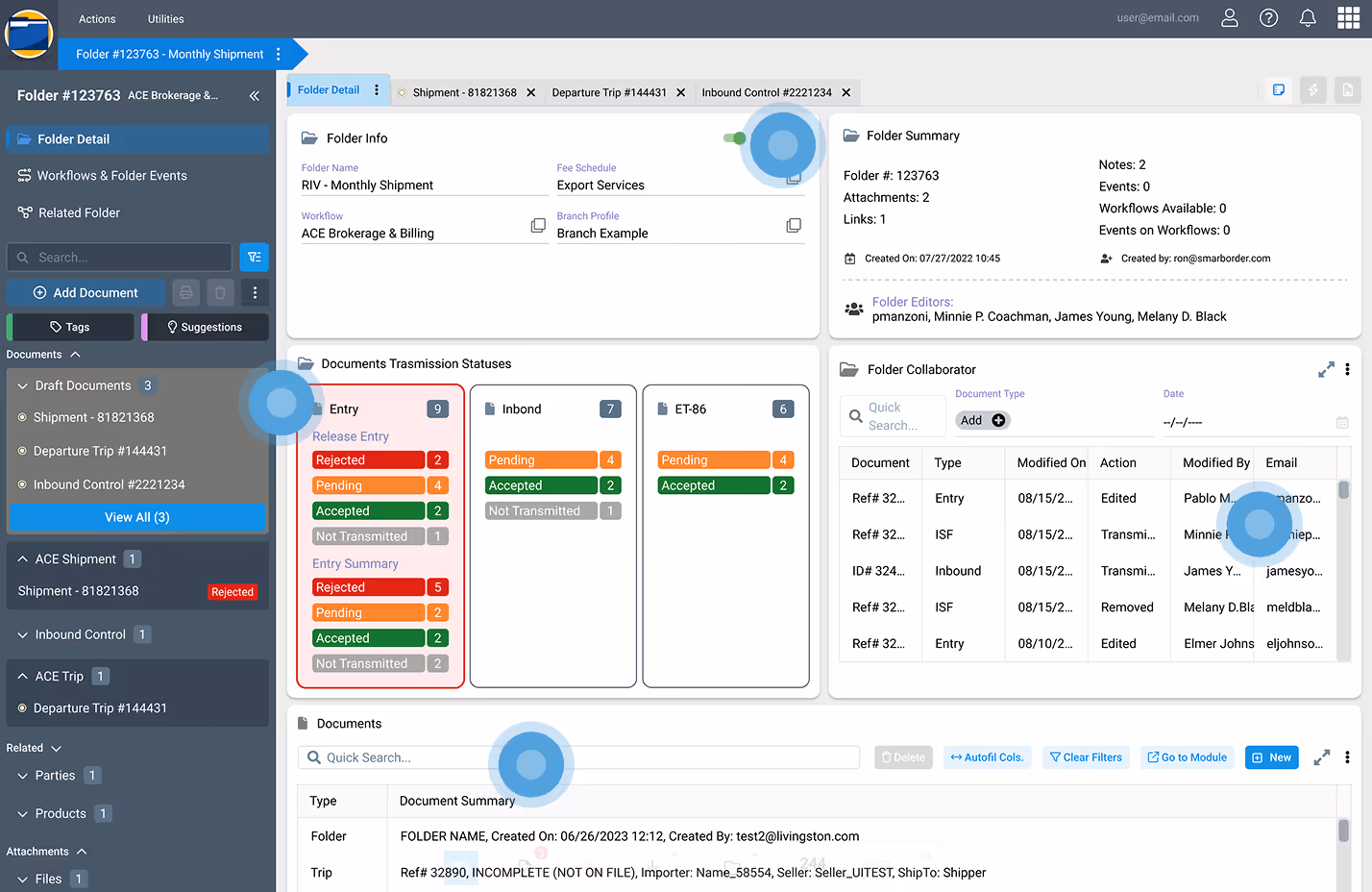Click copy icon next to Branch Profile
Screen dimensions: 1372x892
pyautogui.click(x=794, y=225)
